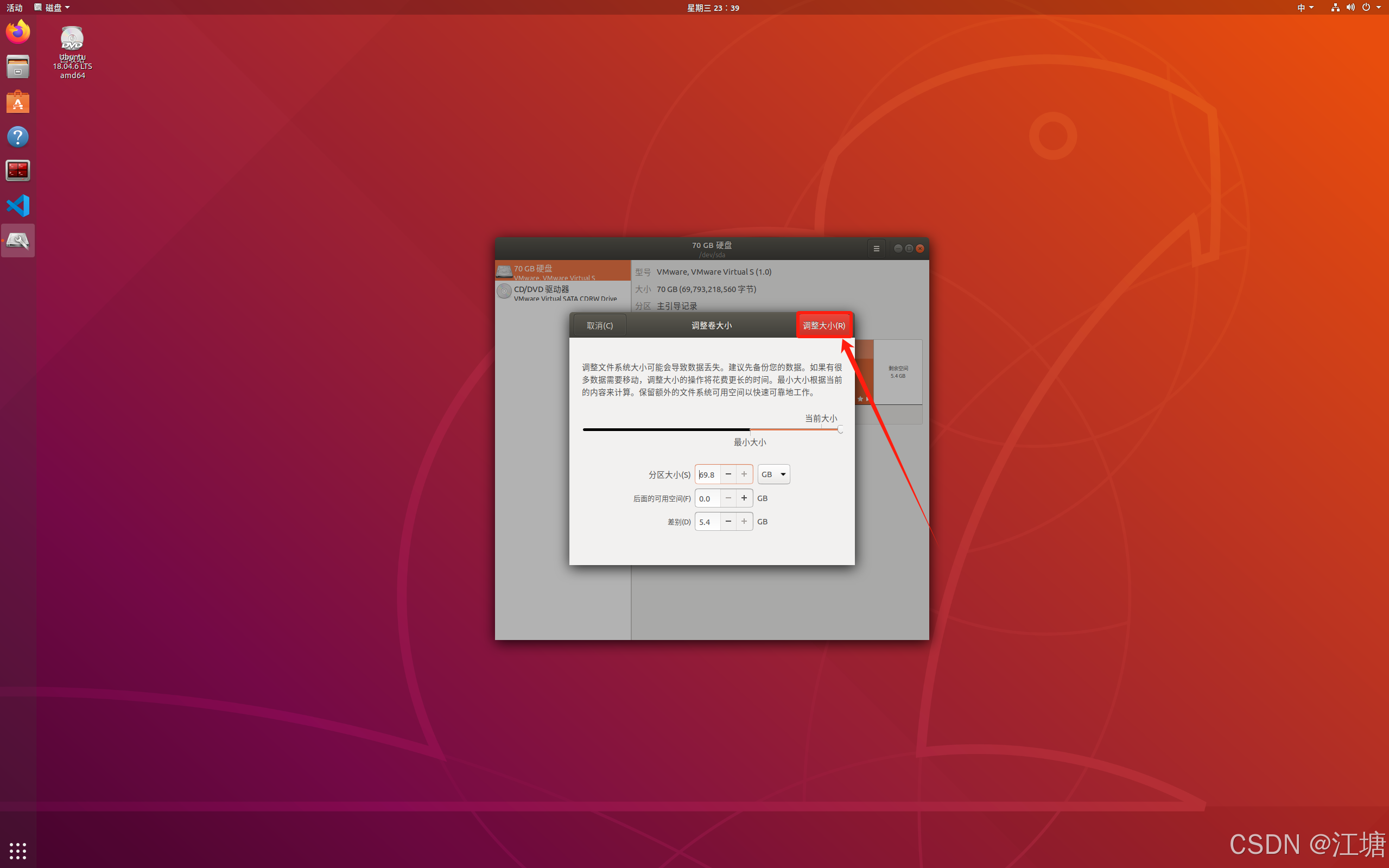
Task: Open the Ubuntu DVD desktop icon
Action: click(x=72, y=40)
